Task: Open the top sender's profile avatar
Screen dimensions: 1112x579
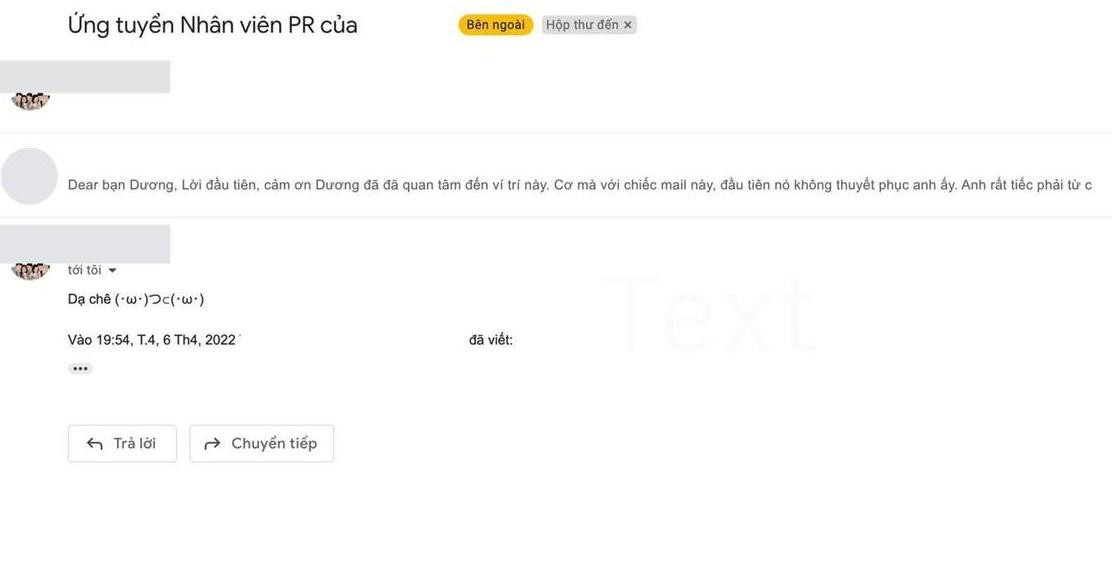Action: pyautogui.click(x=29, y=97)
